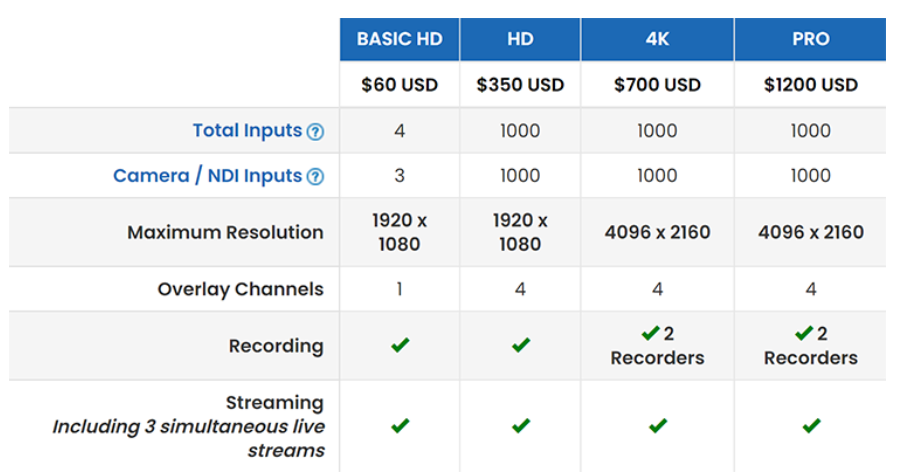Click Camera / NDI Inputs 1000 in PRO column

tap(811, 176)
